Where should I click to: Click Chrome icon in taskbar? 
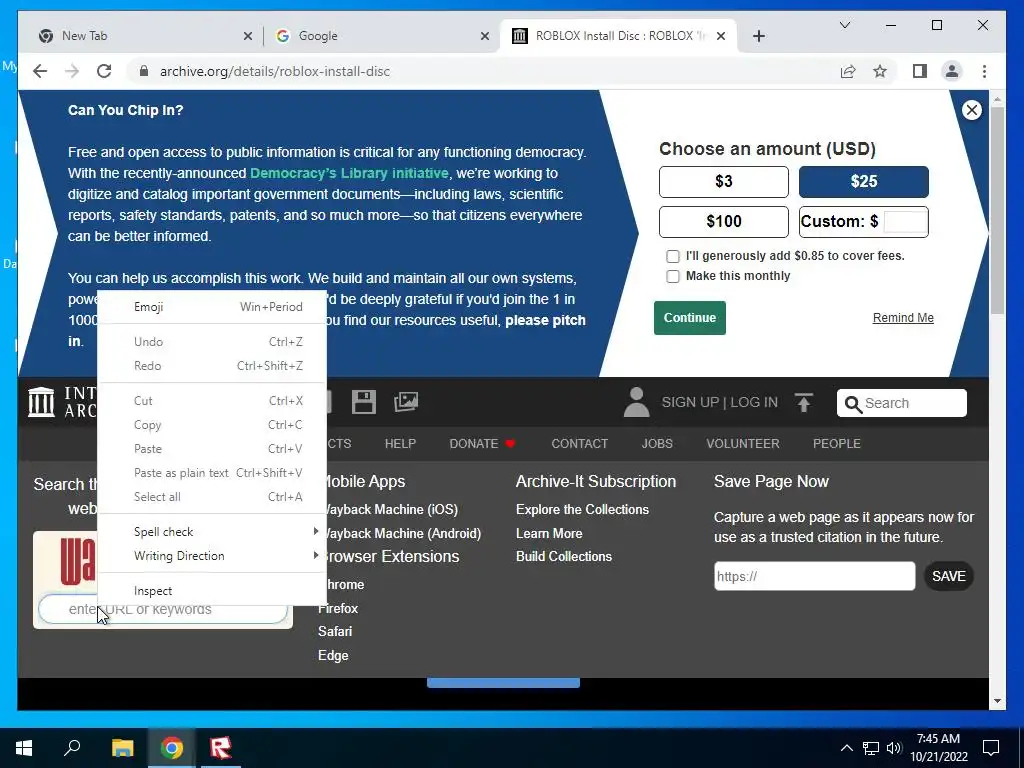[x=172, y=748]
